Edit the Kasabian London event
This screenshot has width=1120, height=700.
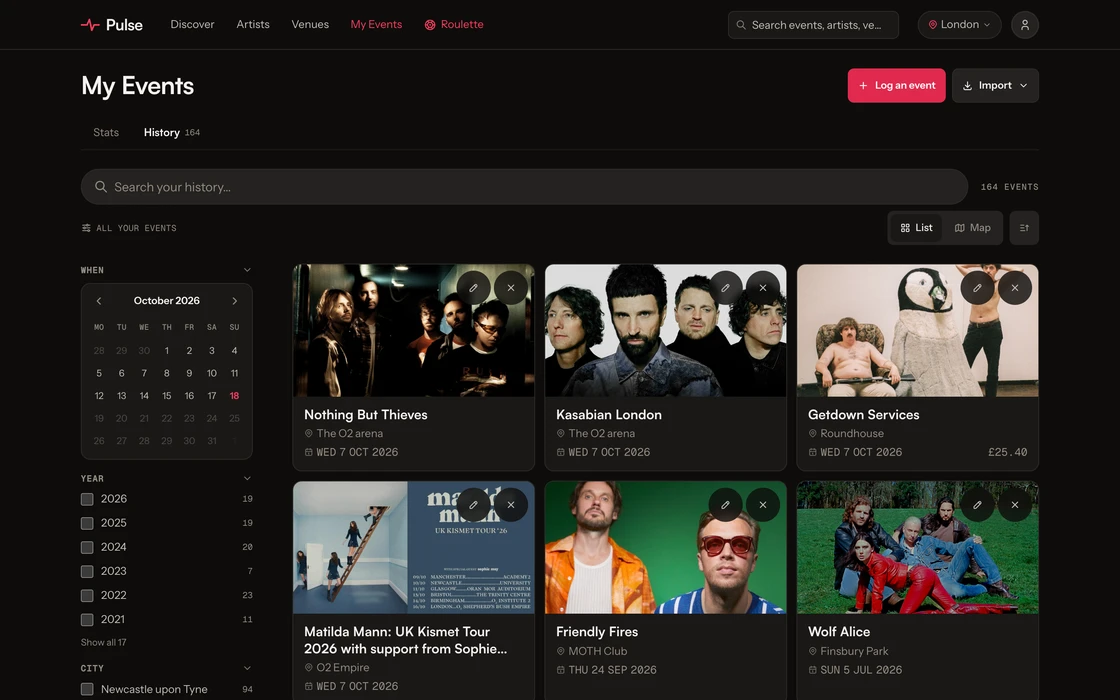725,288
